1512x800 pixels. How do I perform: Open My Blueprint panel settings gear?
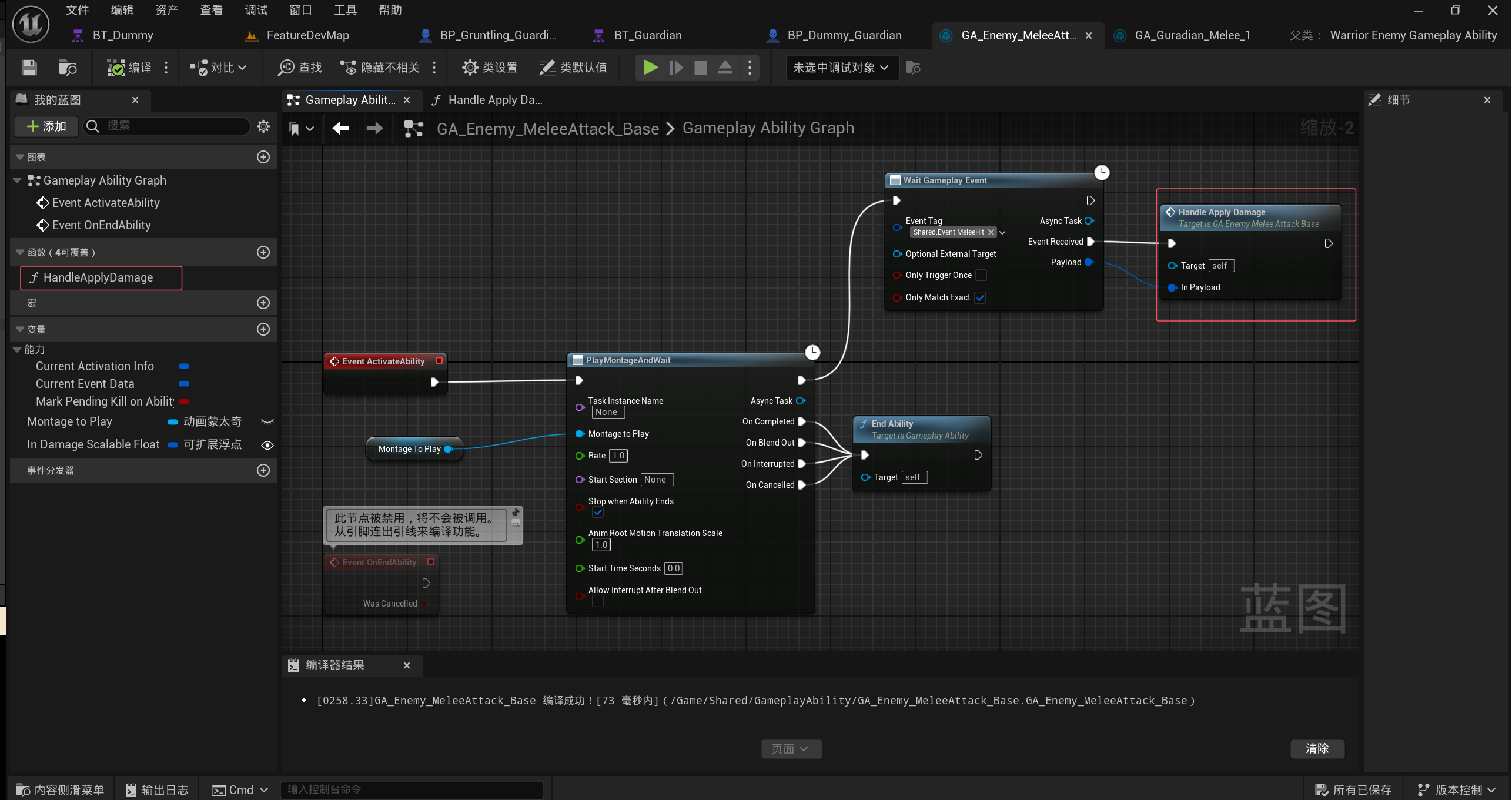coord(263,126)
